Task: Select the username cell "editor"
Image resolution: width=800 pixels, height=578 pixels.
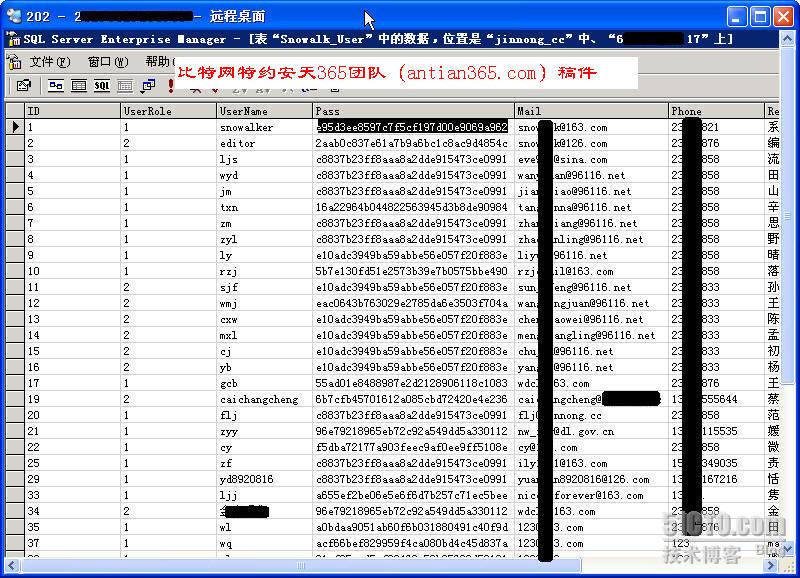Action: [264, 143]
